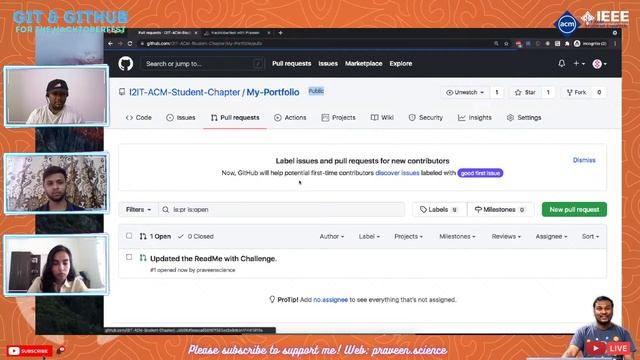
Task: Open Marketplace in top navigation
Action: pyautogui.click(x=363, y=64)
